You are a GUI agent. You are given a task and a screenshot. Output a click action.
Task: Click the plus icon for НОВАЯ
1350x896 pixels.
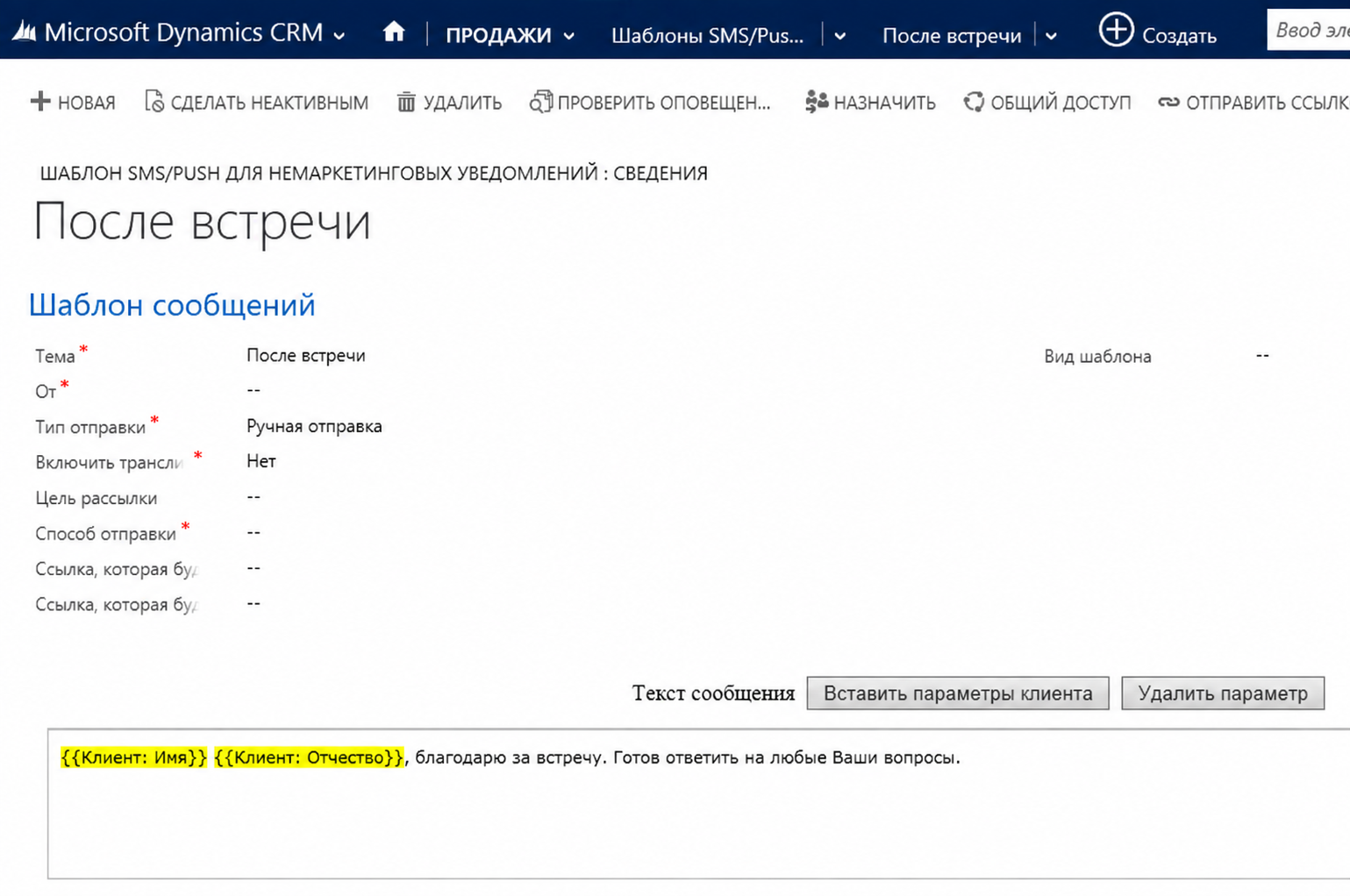click(x=40, y=102)
